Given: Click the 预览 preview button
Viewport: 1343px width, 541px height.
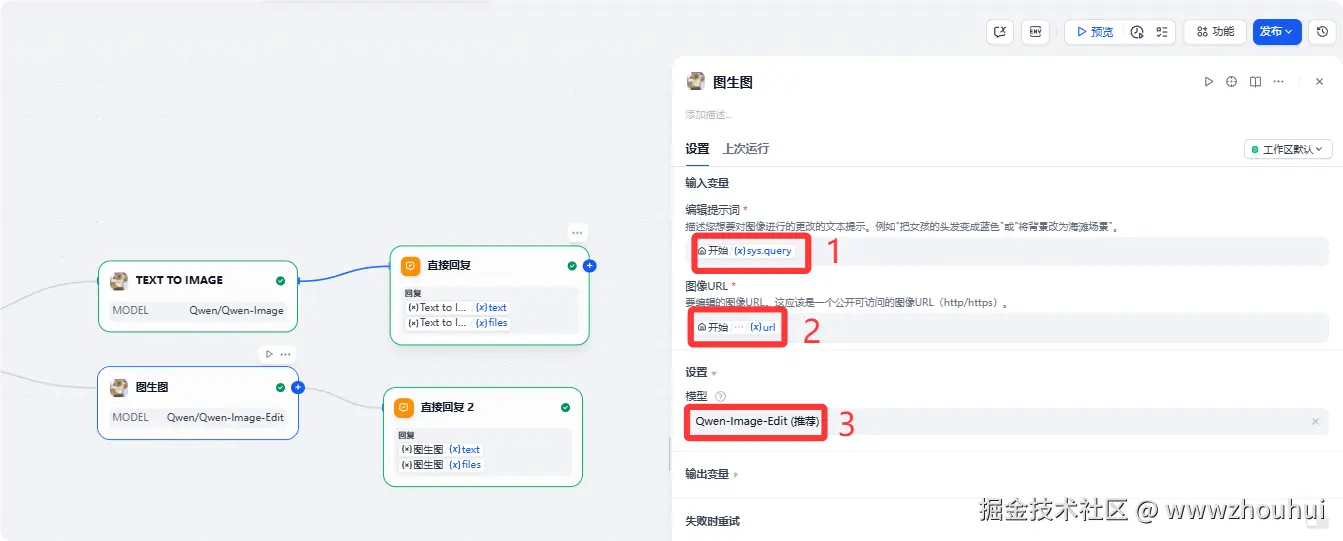Looking at the screenshot, I should [x=1094, y=32].
